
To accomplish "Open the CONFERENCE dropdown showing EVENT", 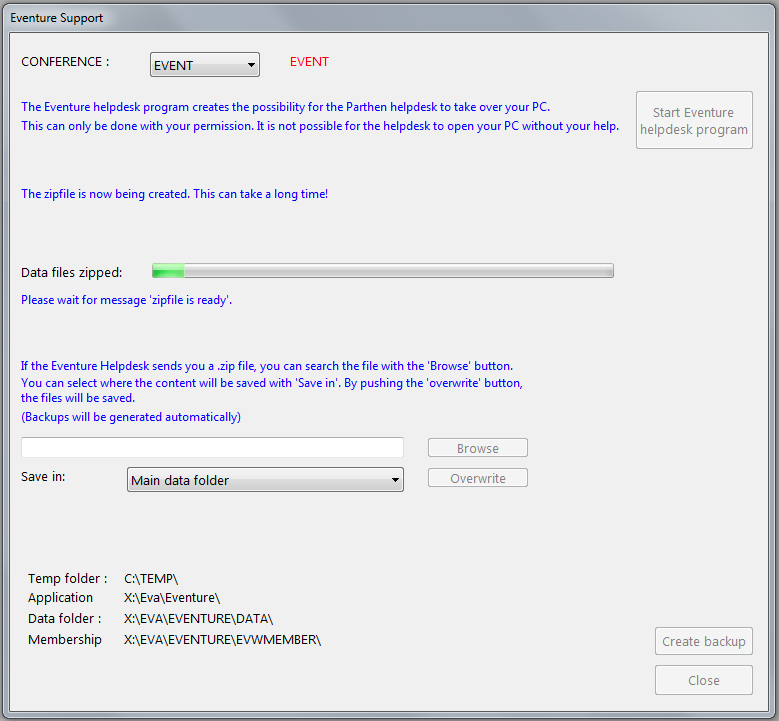I will [204, 65].
